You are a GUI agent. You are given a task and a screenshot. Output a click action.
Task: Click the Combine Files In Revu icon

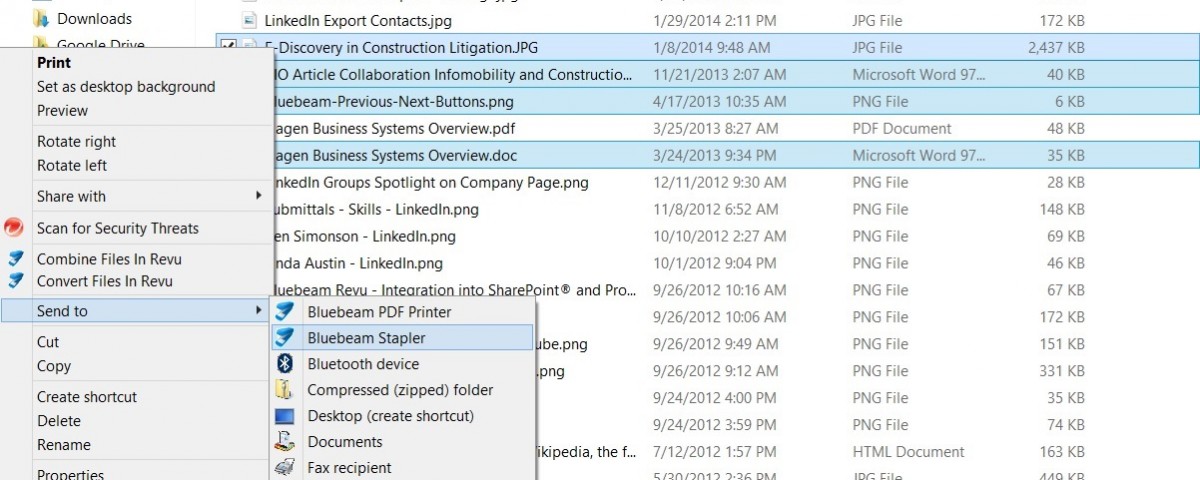(x=14, y=259)
